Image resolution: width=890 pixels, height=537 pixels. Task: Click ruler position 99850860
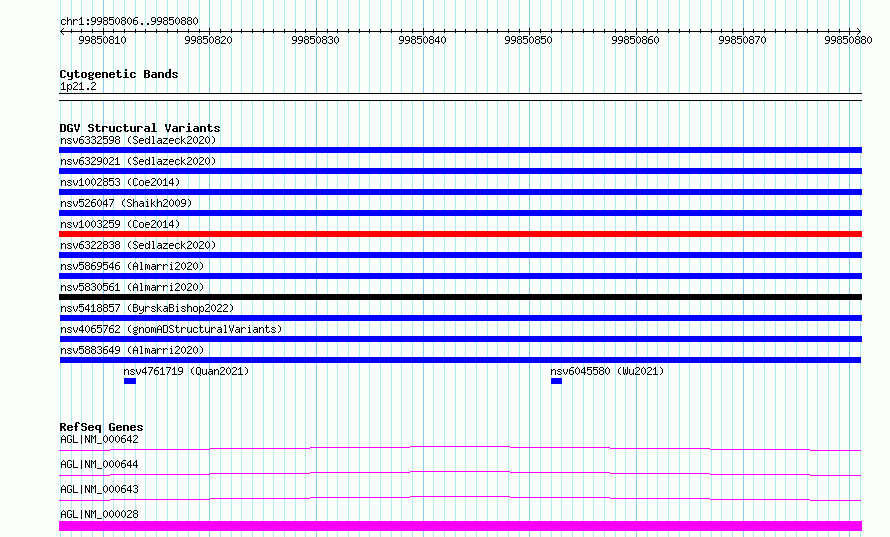[635, 40]
